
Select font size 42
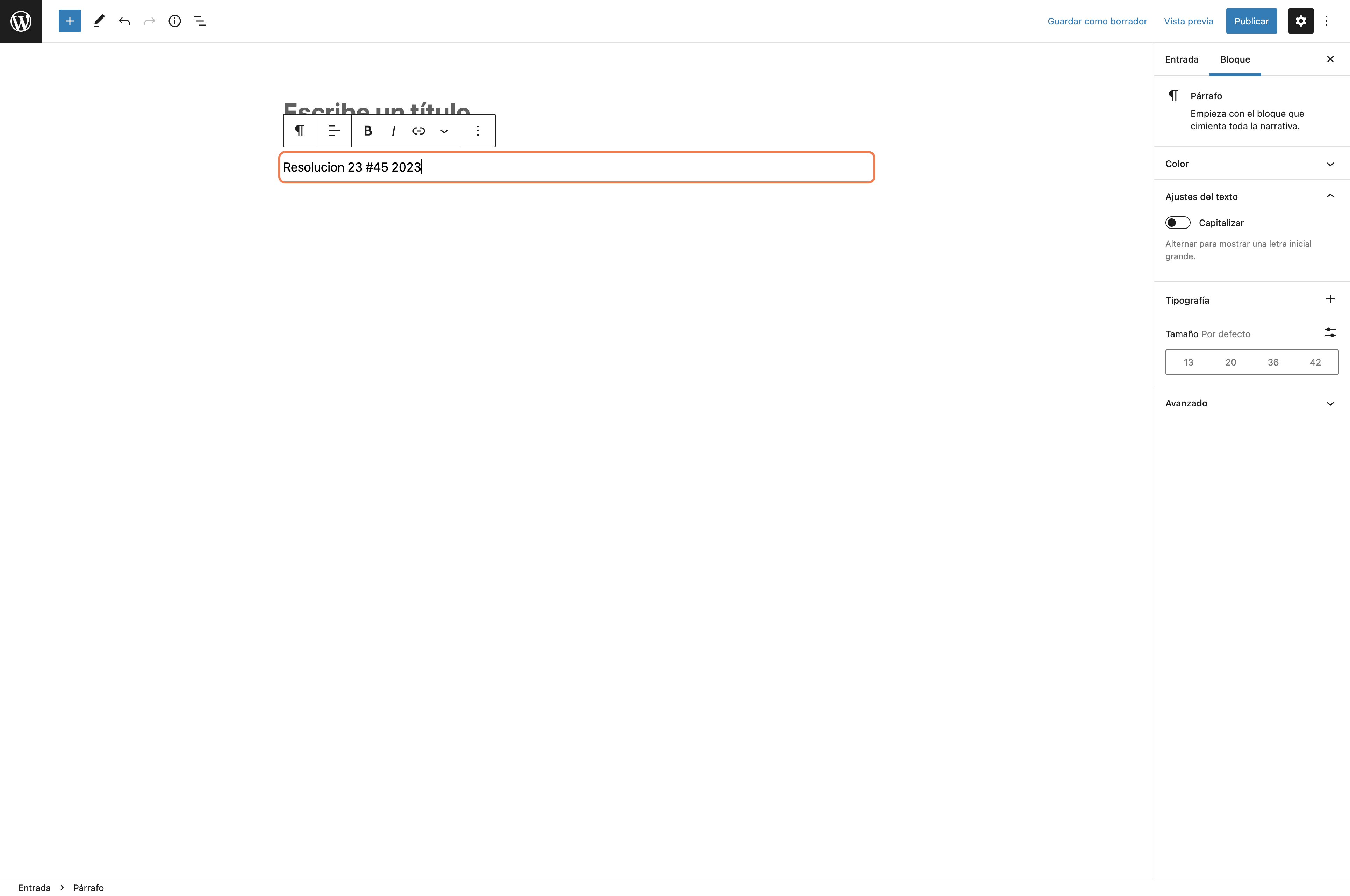(x=1315, y=362)
